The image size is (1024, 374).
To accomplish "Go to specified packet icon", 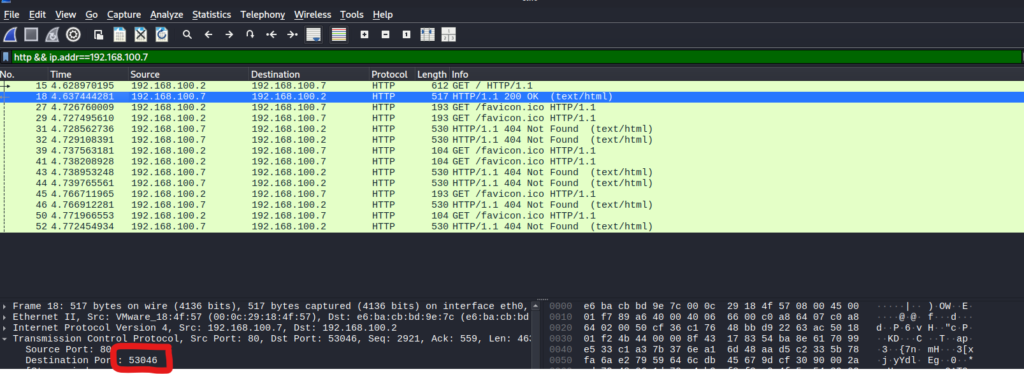I will point(249,35).
